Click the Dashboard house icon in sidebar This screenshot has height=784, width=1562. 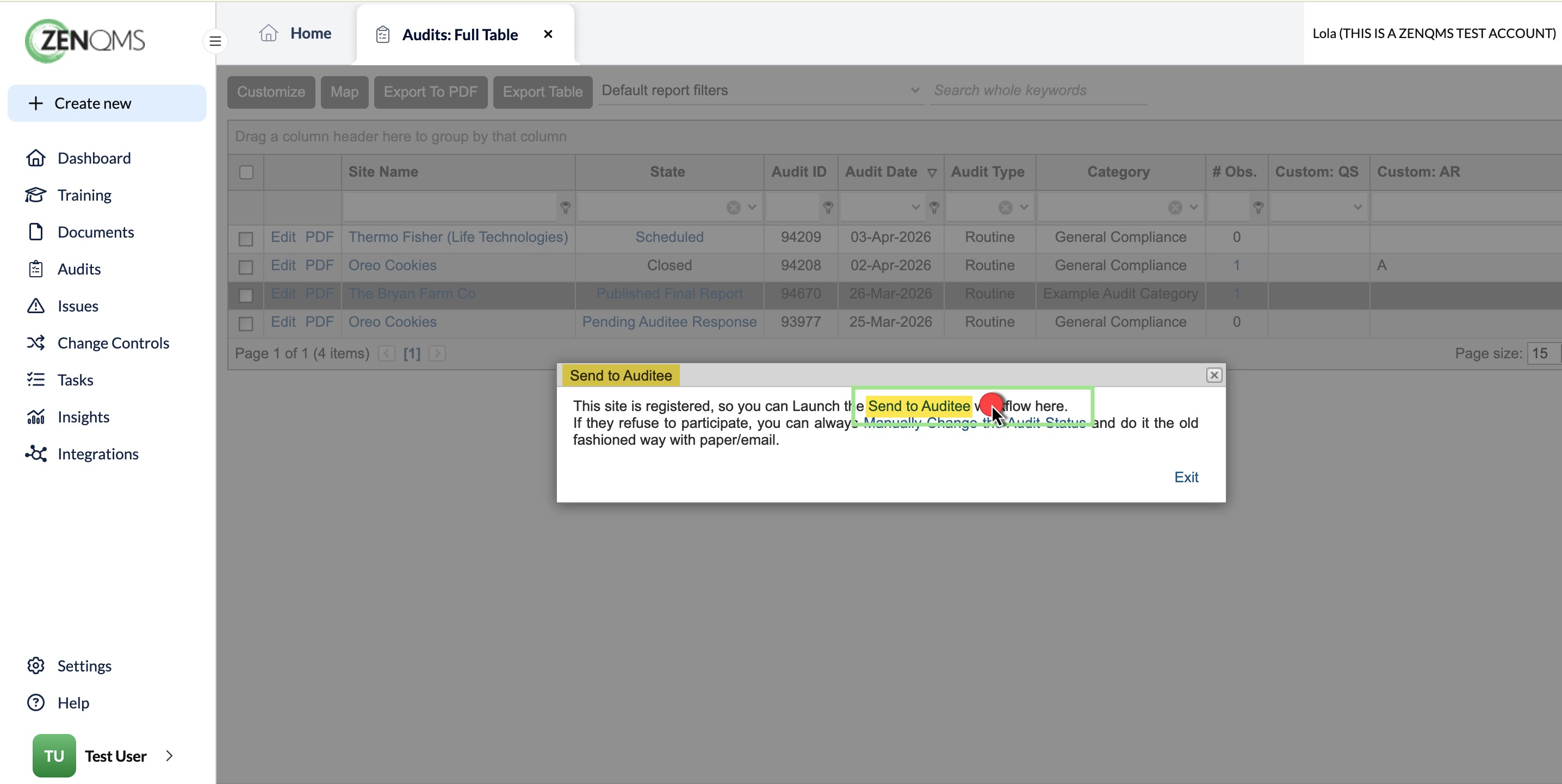pyautogui.click(x=36, y=158)
